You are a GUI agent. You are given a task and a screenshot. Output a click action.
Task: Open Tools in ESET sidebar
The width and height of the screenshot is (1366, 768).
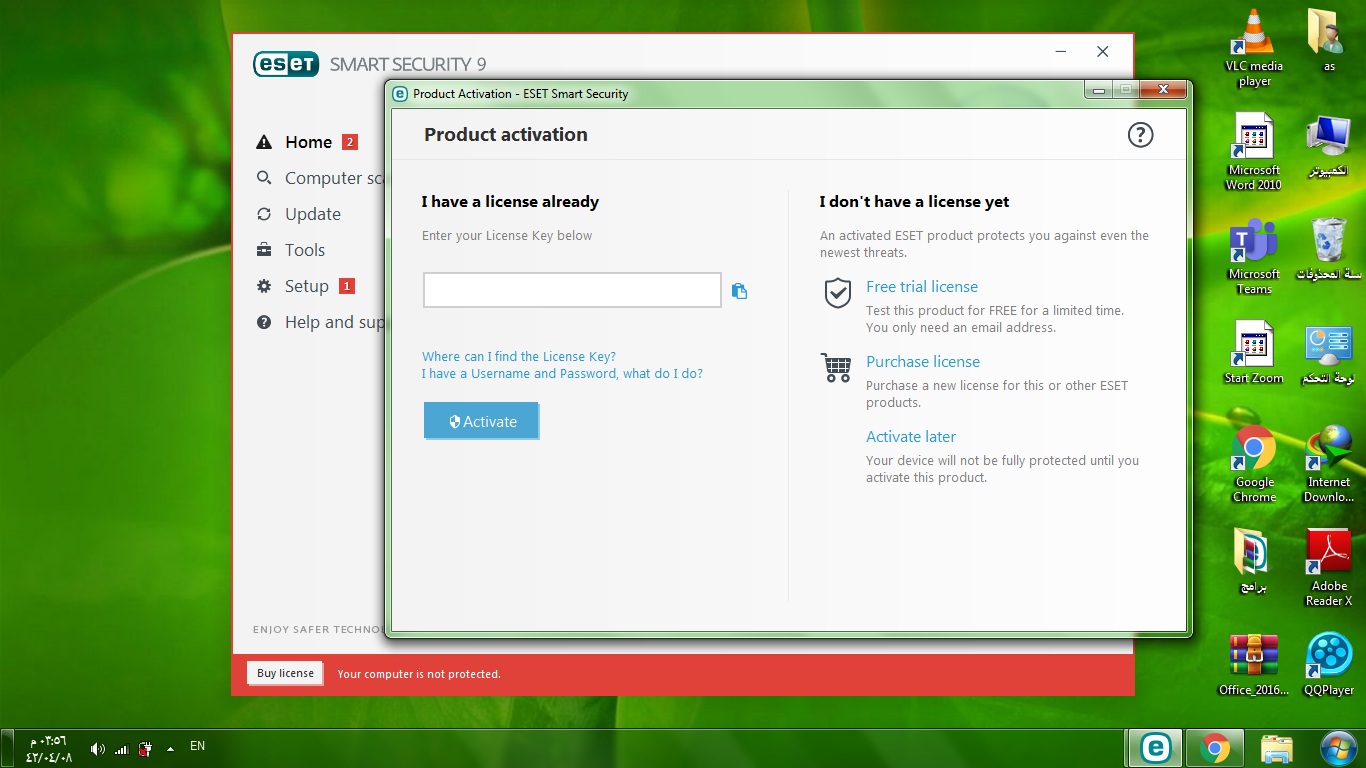(x=305, y=250)
